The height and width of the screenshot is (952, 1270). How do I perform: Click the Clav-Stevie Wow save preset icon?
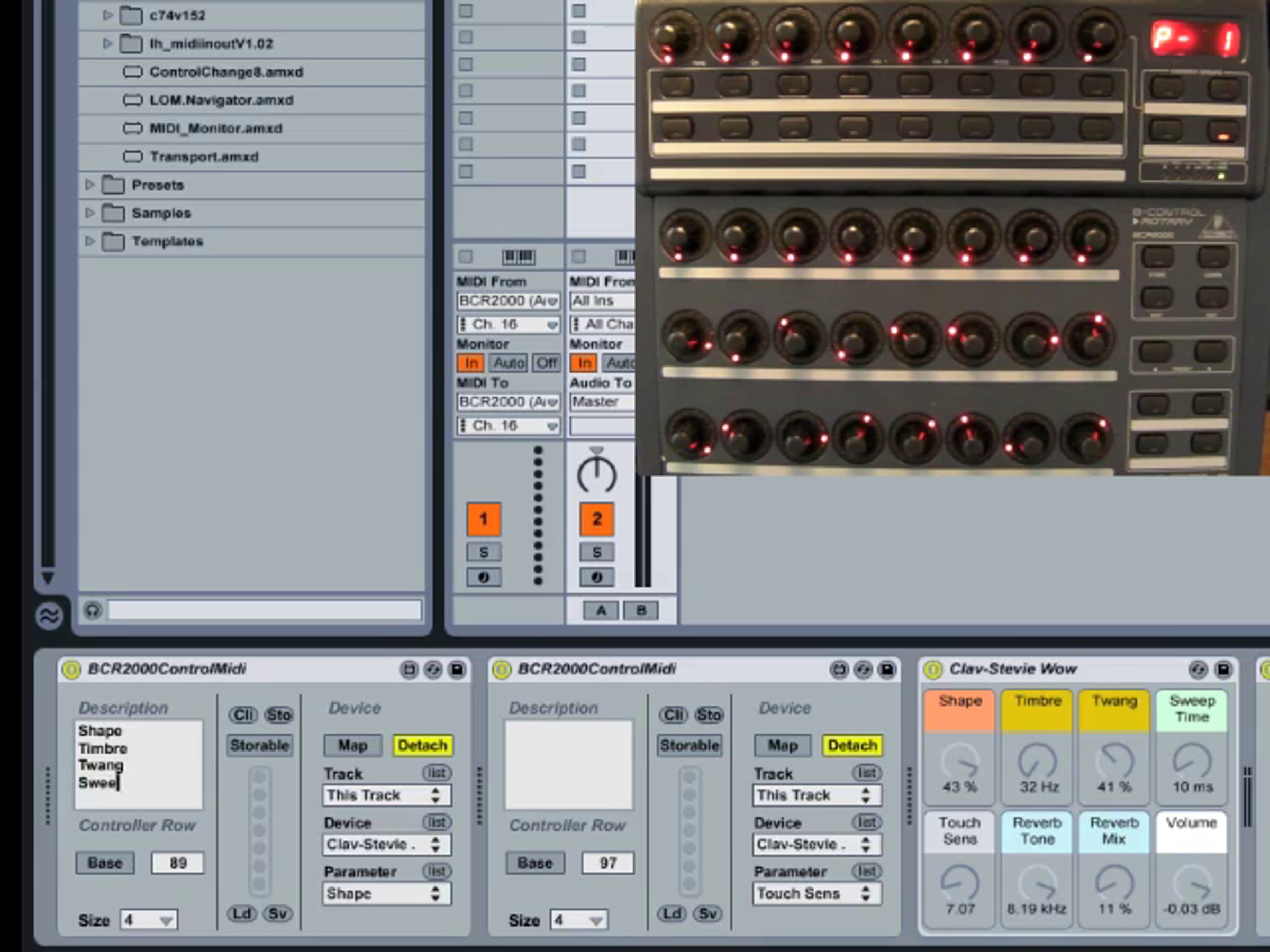click(1223, 670)
